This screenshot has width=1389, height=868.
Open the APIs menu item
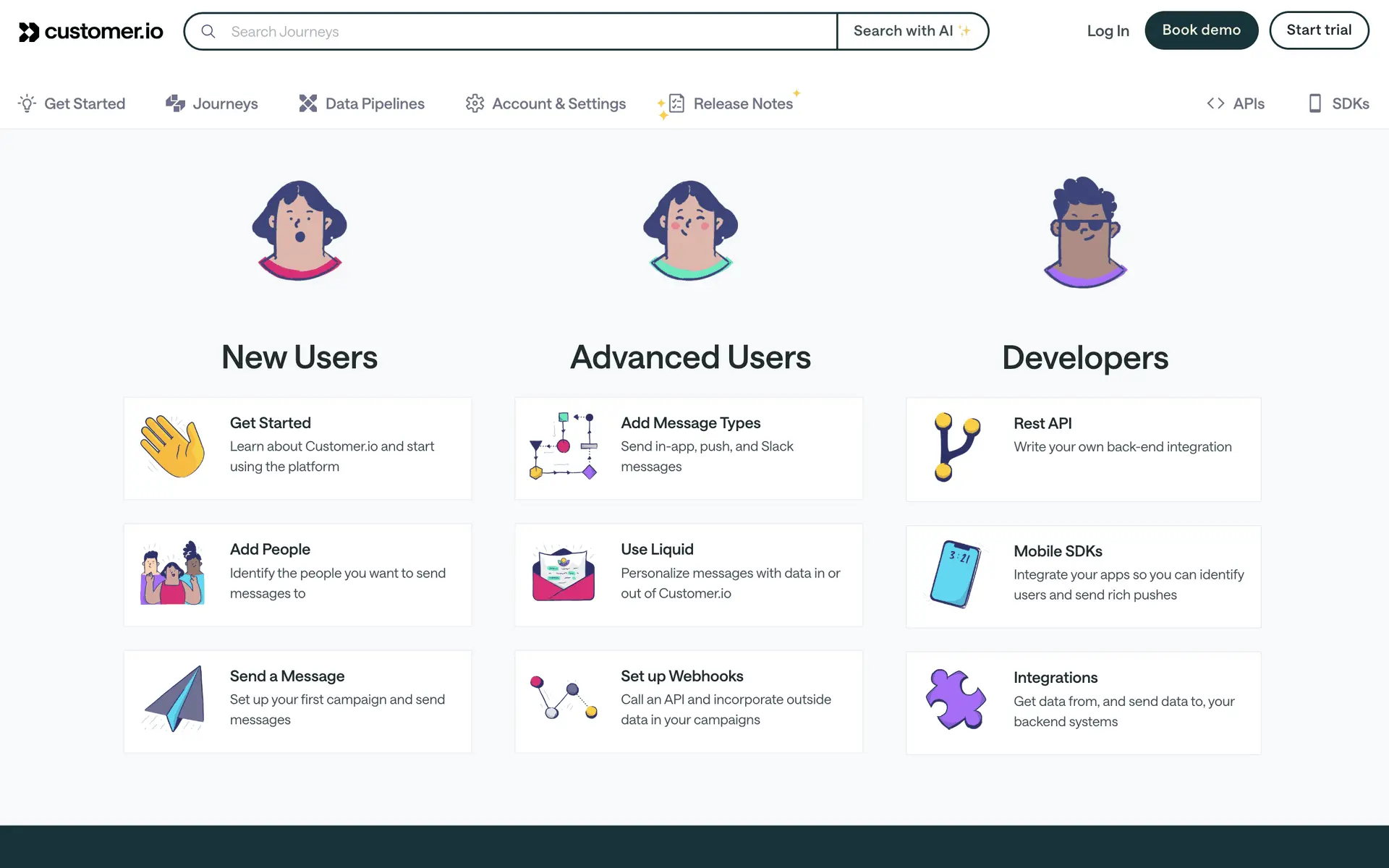point(1236,103)
